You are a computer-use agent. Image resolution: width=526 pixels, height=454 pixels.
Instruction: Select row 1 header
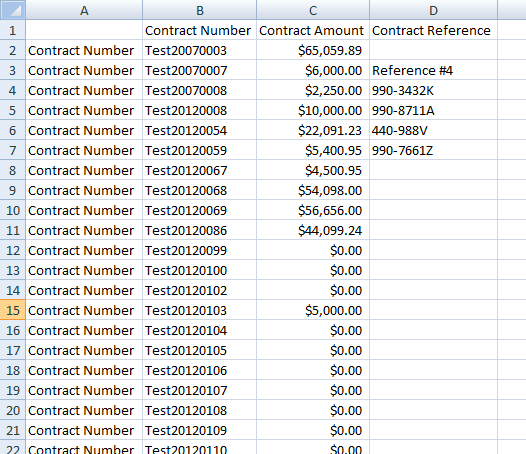point(13,30)
